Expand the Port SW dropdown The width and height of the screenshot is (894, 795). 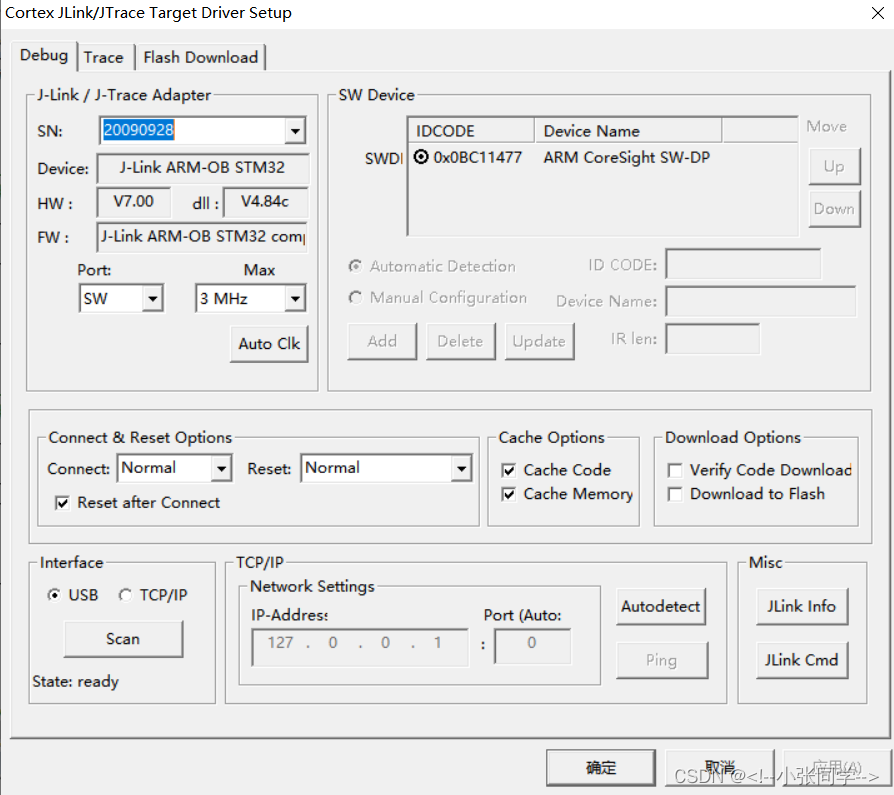coord(152,298)
